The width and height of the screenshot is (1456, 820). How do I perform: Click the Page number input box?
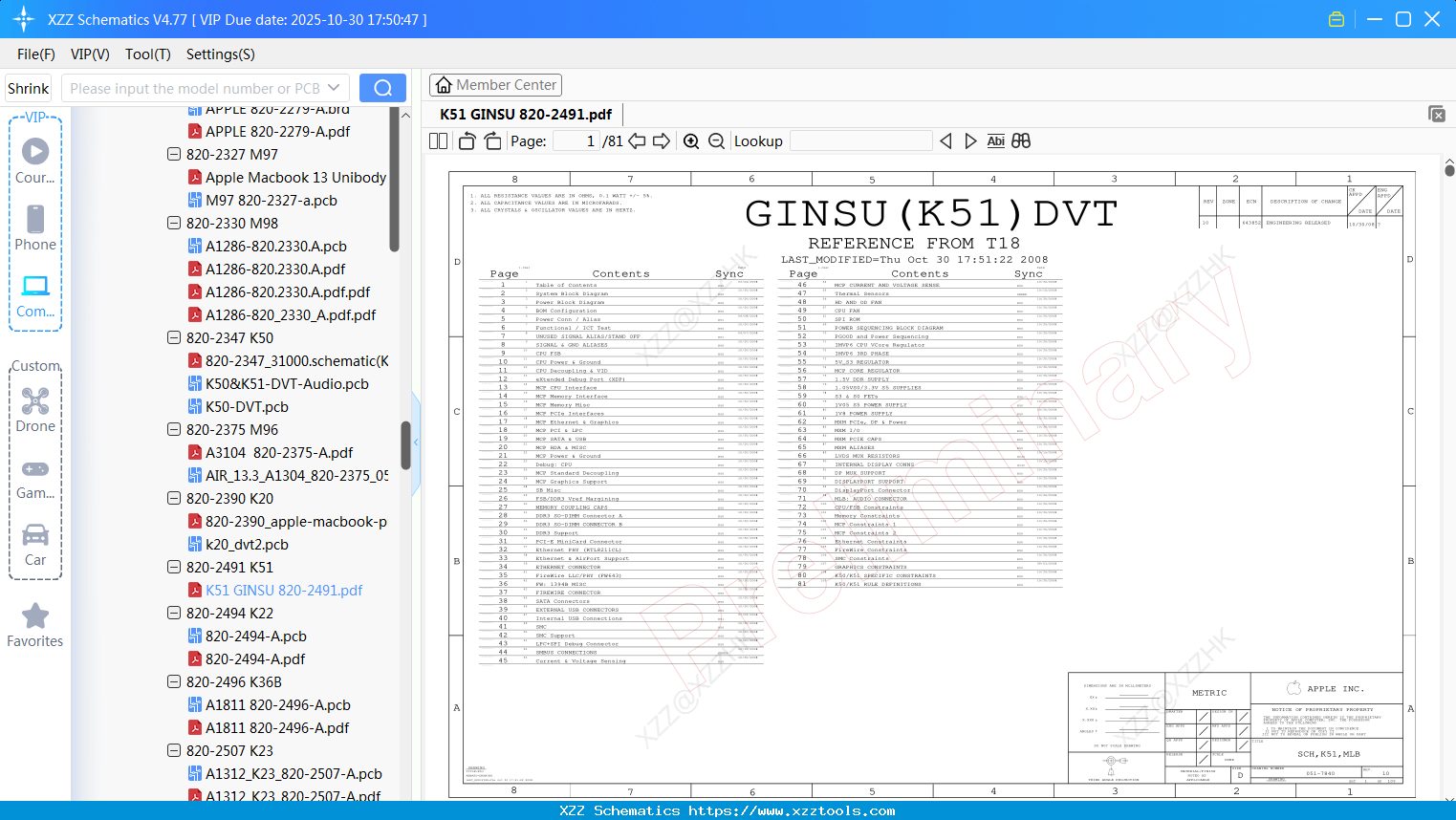[576, 141]
